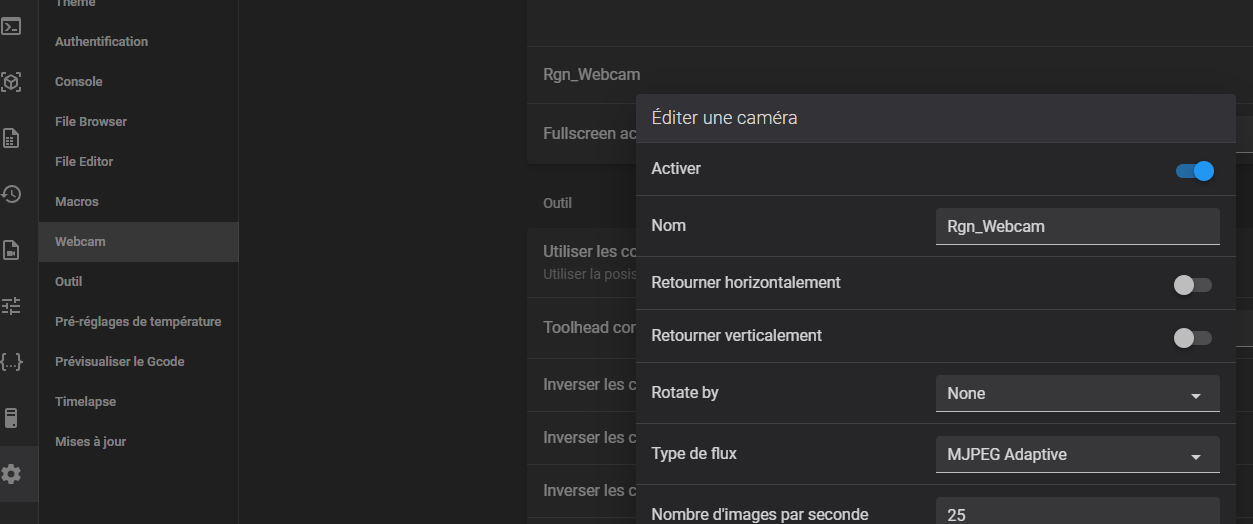This screenshot has width=1253, height=524.
Task: Disable the Activer camera switch
Action: point(1194,170)
